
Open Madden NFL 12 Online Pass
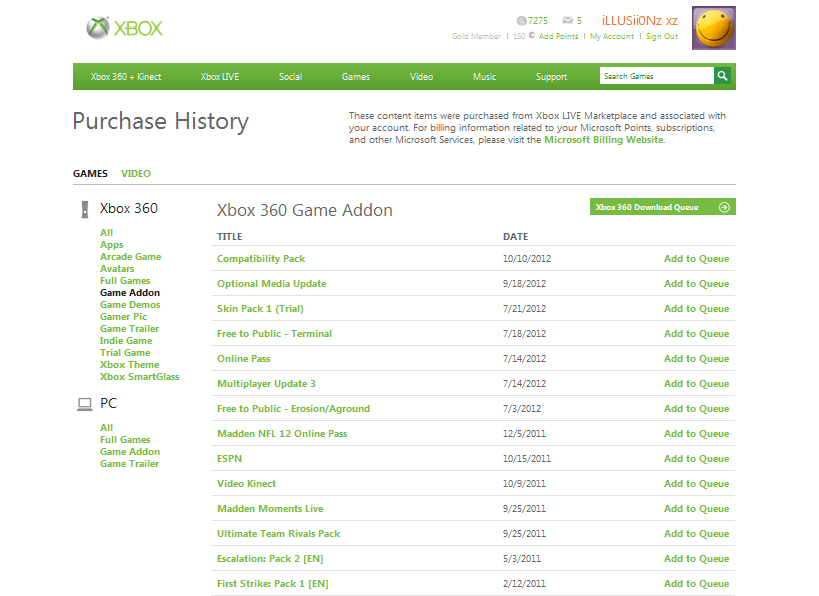(x=282, y=434)
